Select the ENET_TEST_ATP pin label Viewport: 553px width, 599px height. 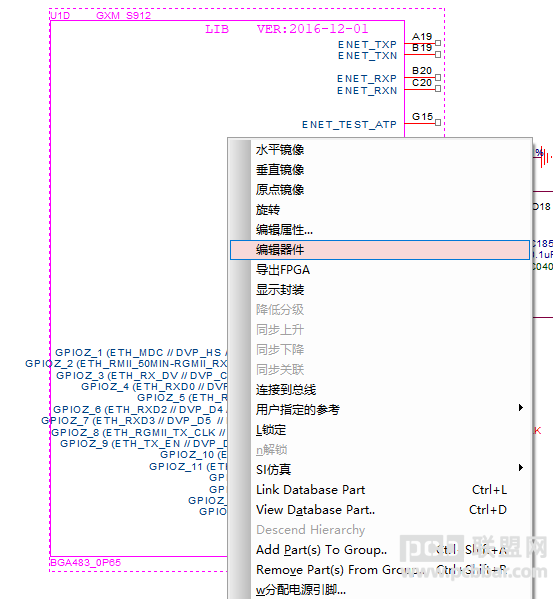[x=349, y=125]
